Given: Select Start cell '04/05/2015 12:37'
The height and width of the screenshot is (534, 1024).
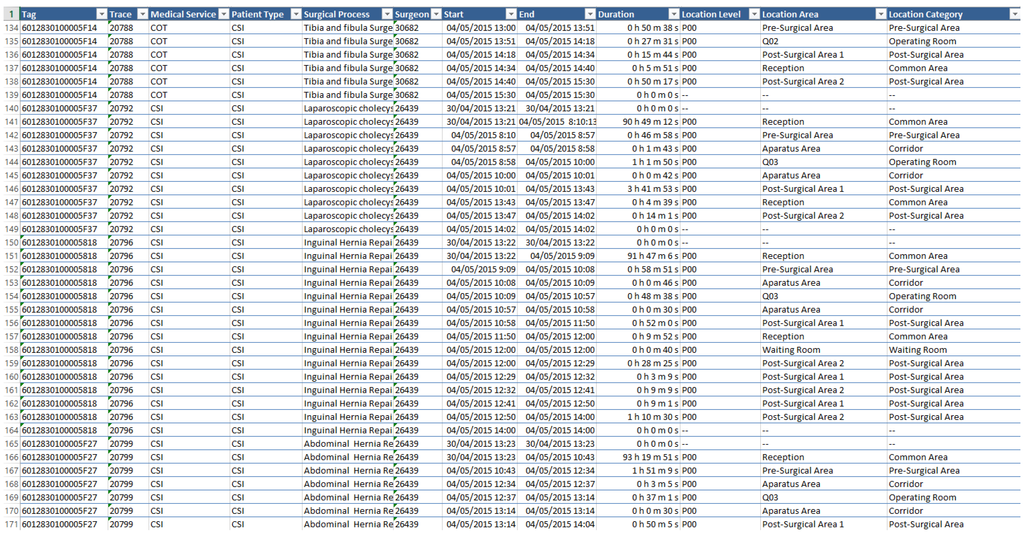Looking at the screenshot, I should pos(480,497).
